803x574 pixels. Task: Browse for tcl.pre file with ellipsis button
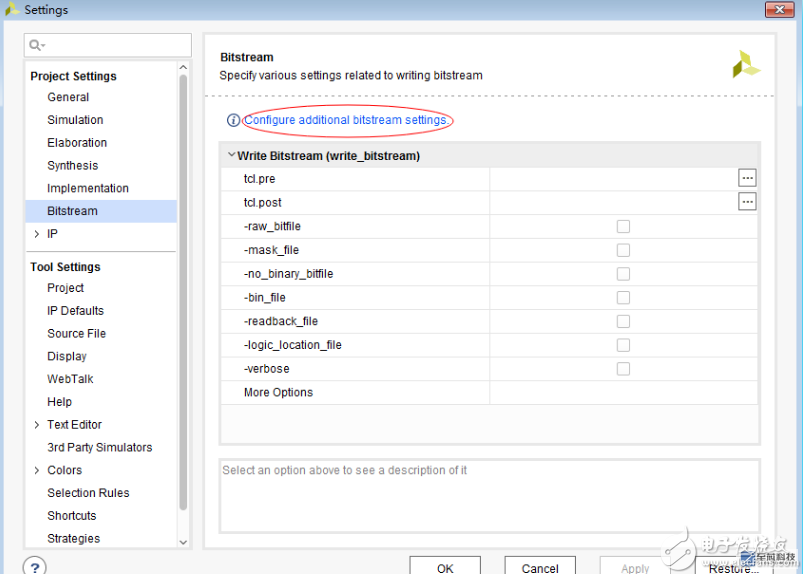(x=747, y=178)
